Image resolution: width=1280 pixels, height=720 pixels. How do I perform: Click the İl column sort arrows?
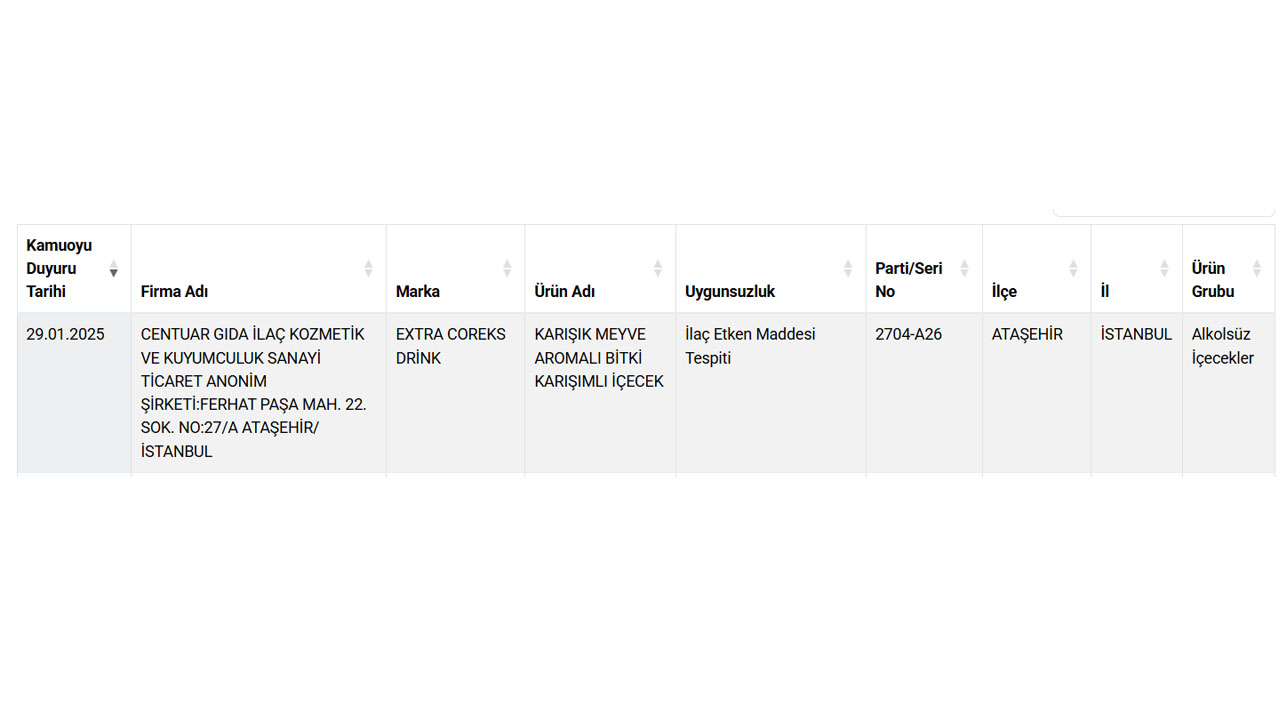[1164, 268]
